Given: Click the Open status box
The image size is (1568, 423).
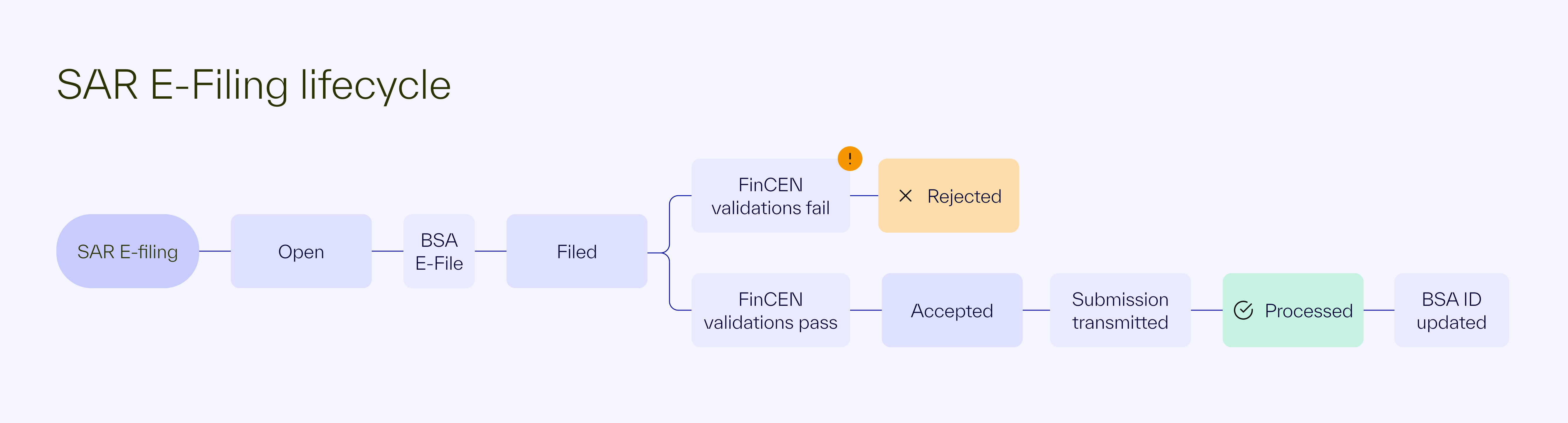Looking at the screenshot, I should pyautogui.click(x=301, y=251).
